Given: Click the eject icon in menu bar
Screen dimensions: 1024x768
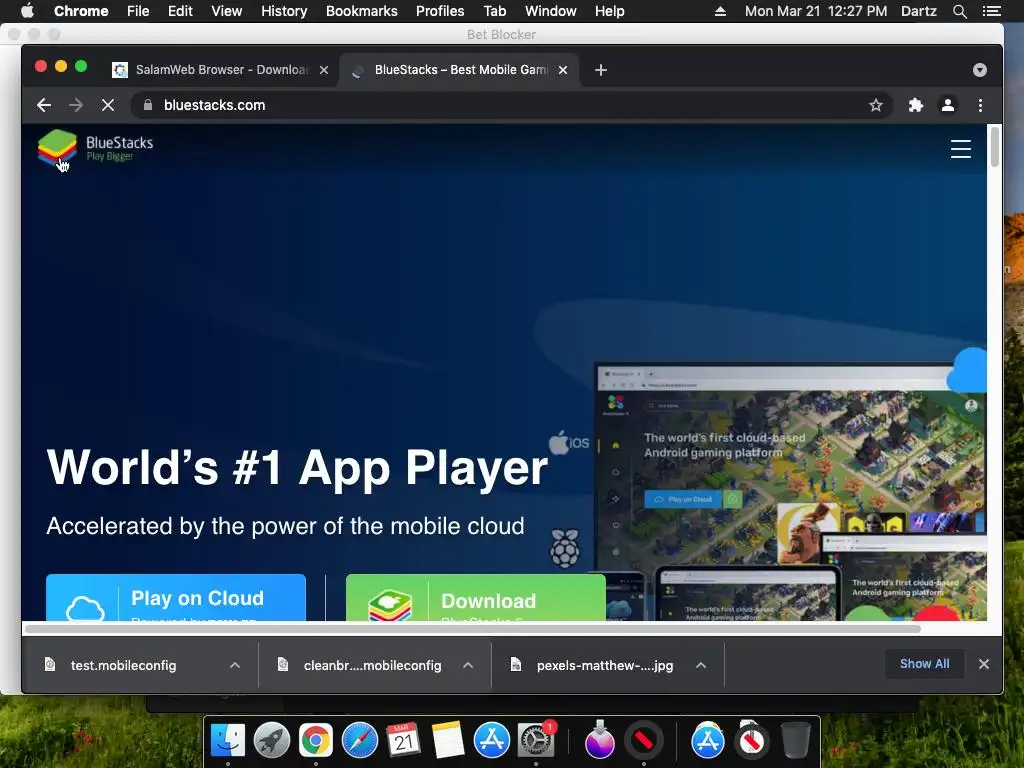Looking at the screenshot, I should pyautogui.click(x=720, y=11).
